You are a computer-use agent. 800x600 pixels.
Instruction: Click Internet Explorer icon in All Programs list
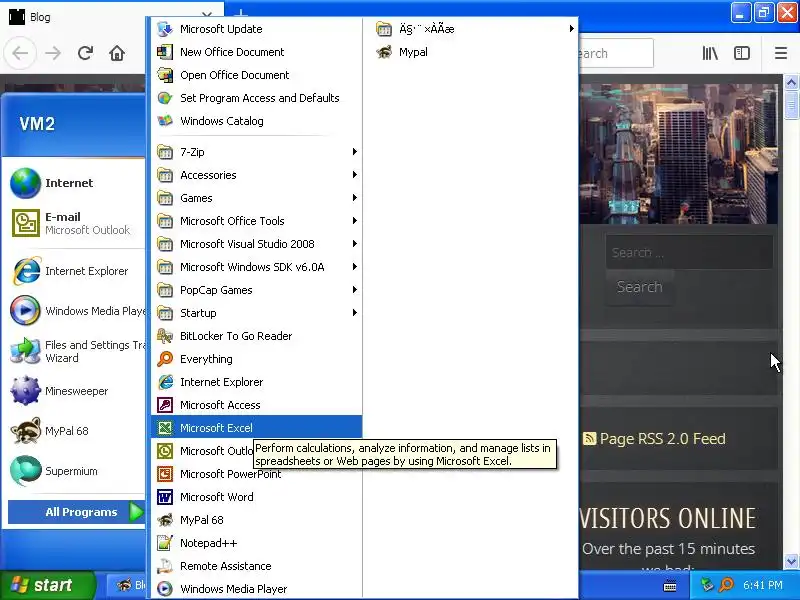165,382
